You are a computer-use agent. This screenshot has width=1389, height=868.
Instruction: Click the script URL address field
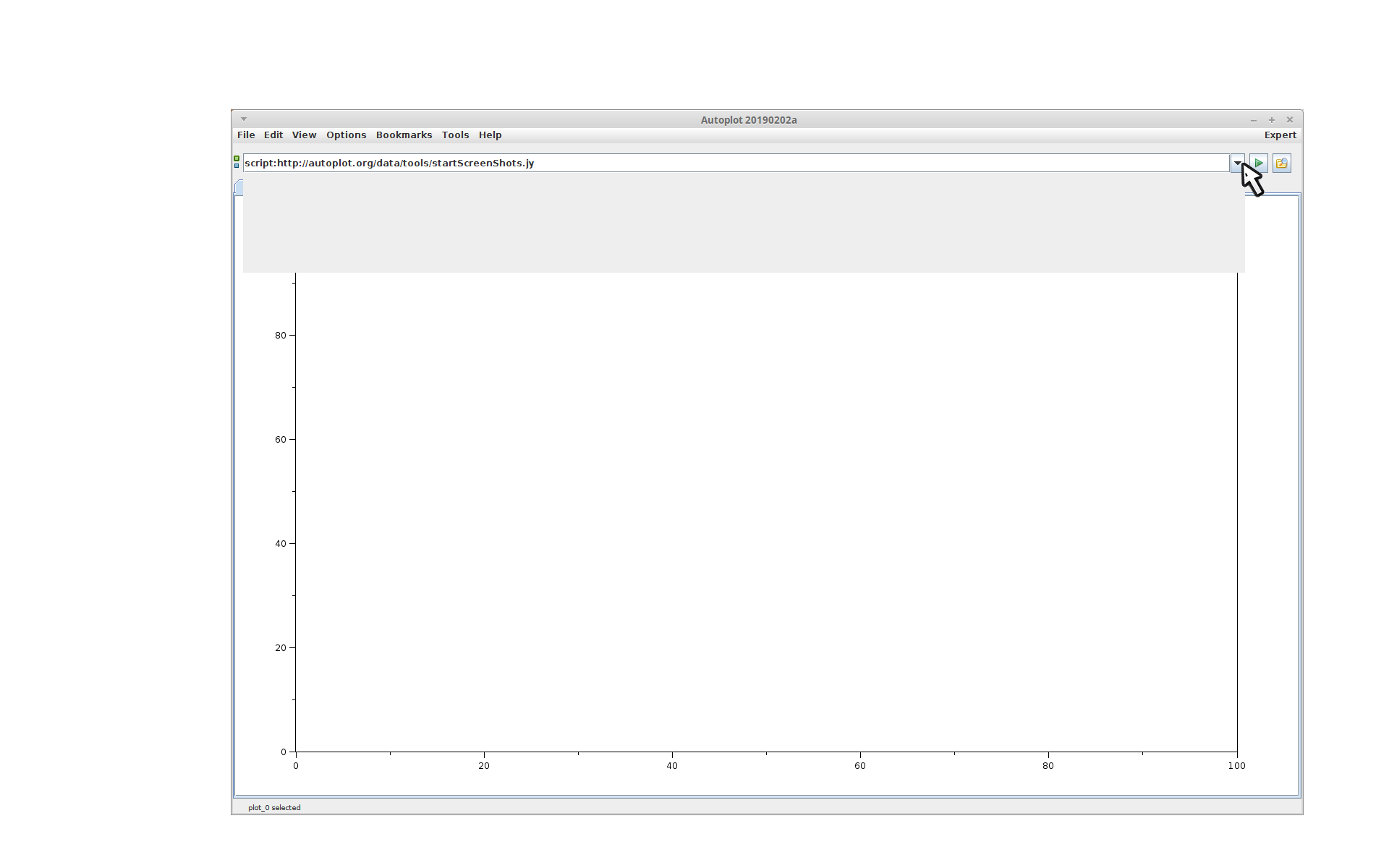[736, 163]
